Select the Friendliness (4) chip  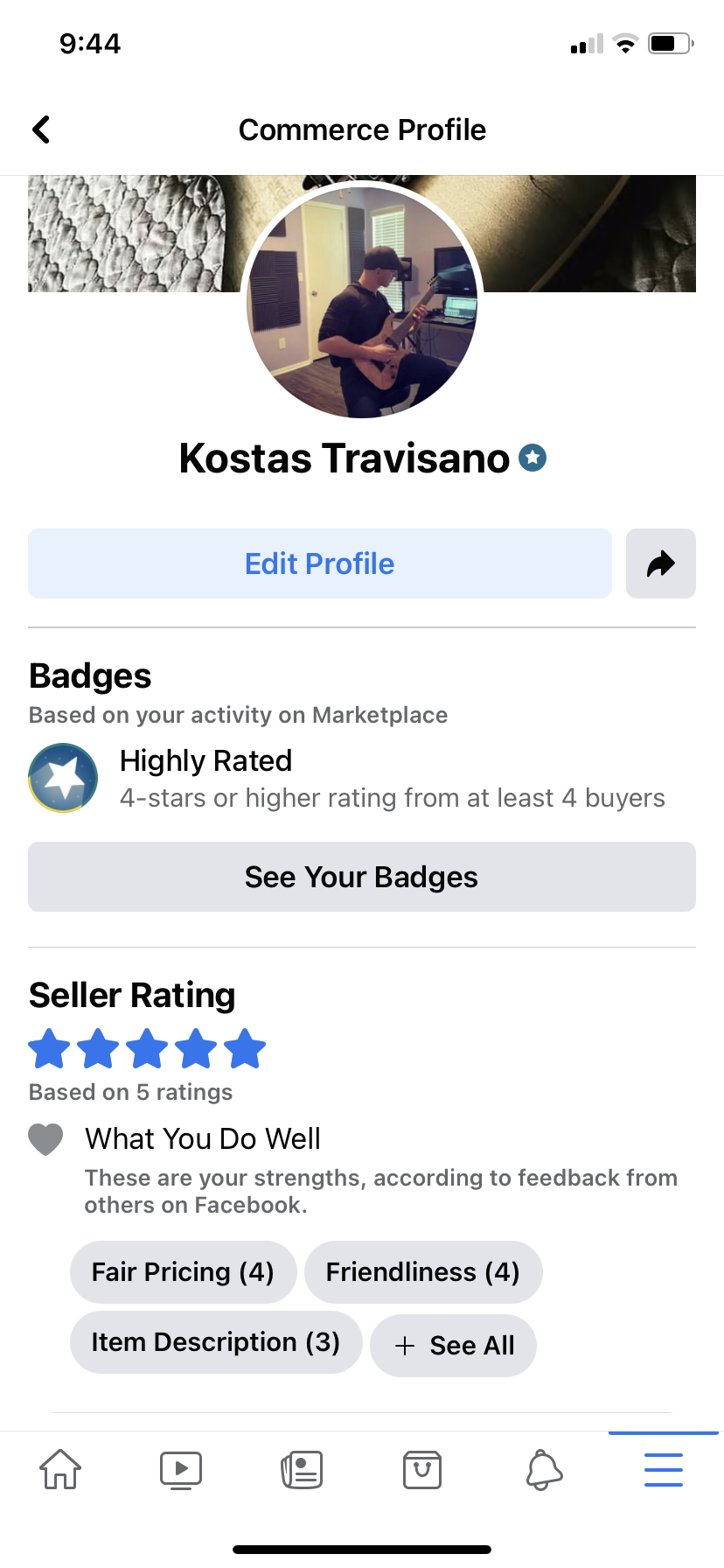pyautogui.click(x=423, y=1272)
